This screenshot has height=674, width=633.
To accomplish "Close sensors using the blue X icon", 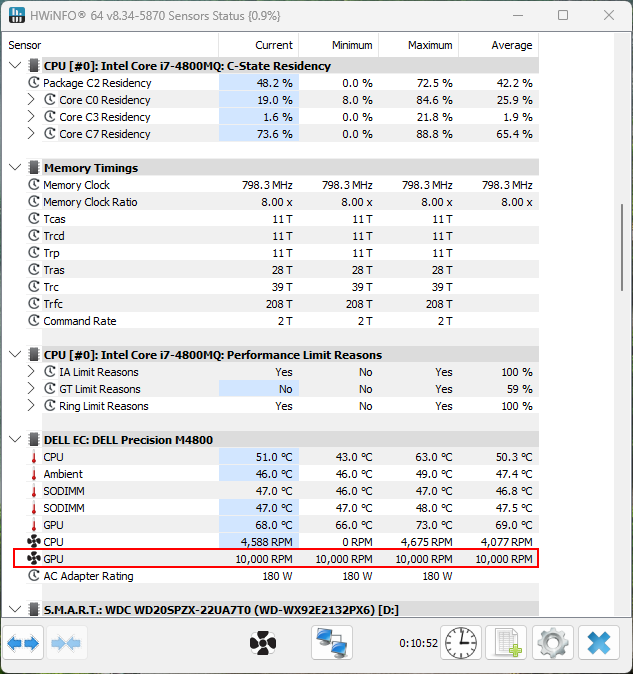I will point(598,643).
